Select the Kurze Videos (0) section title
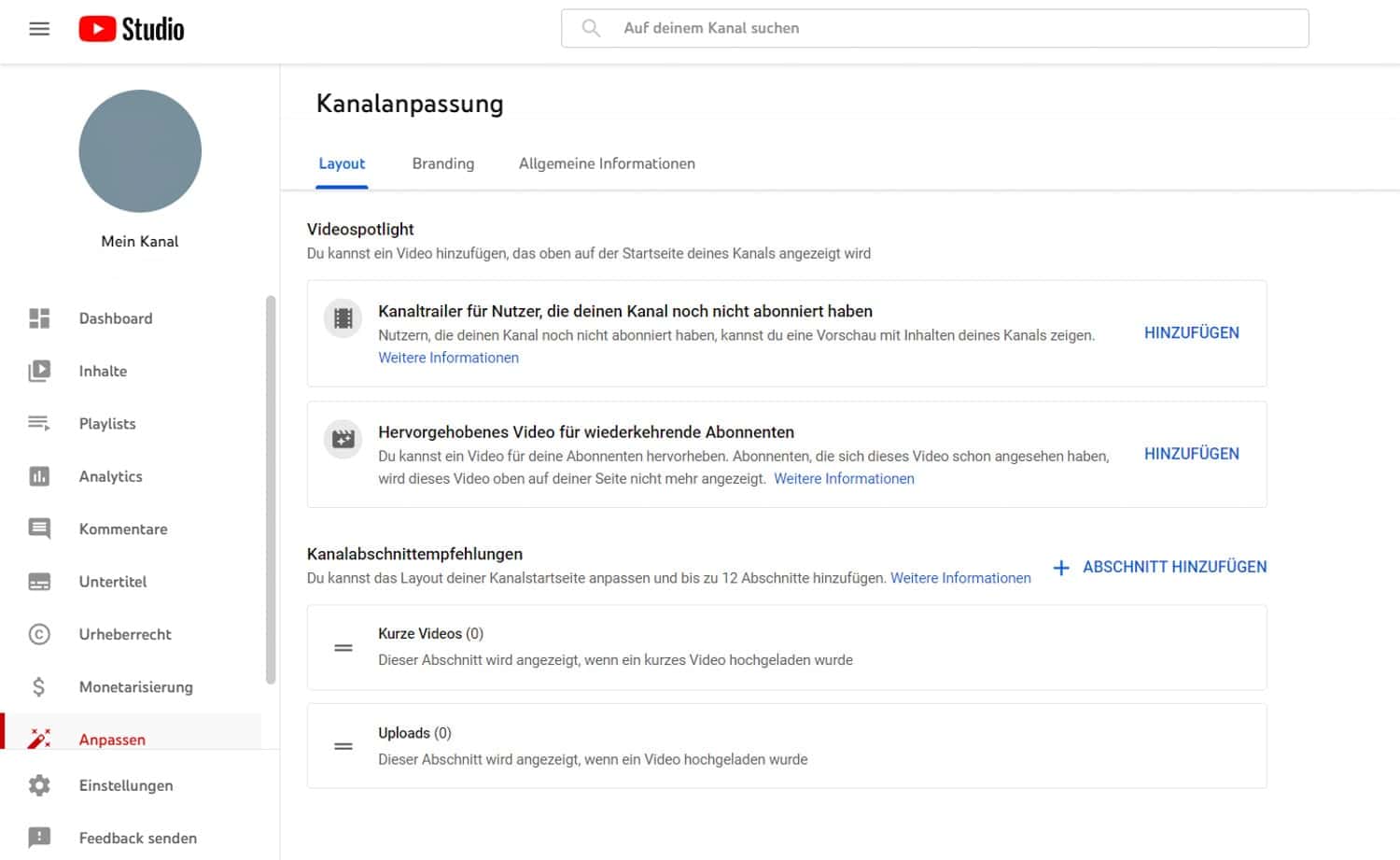1400x860 pixels. (x=430, y=633)
